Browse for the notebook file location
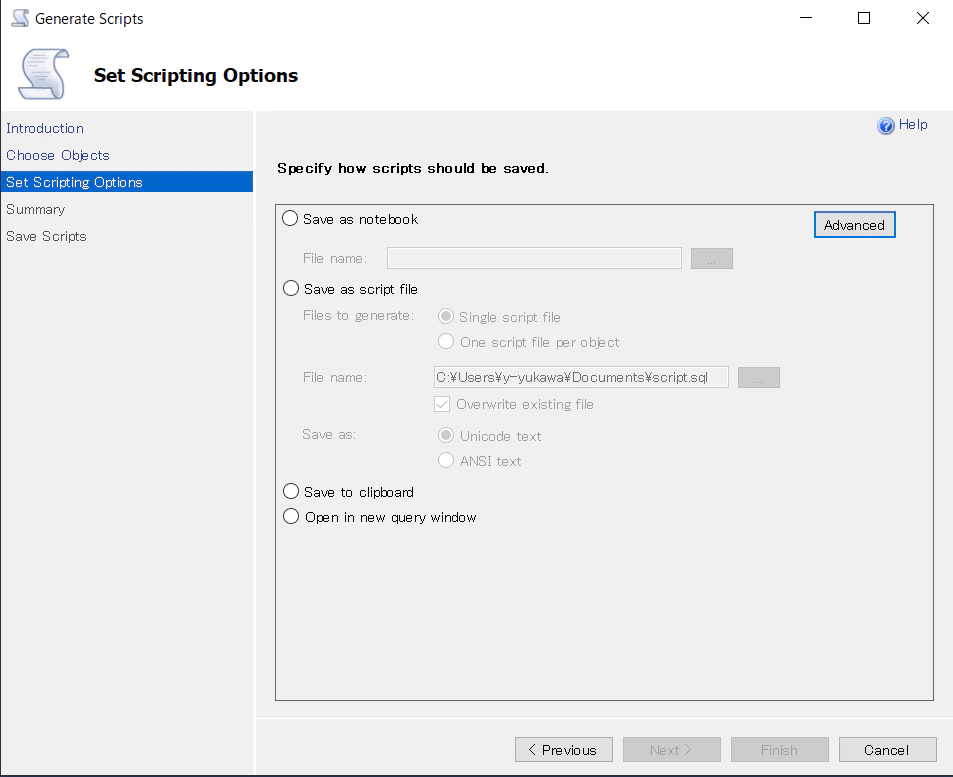 [x=712, y=258]
